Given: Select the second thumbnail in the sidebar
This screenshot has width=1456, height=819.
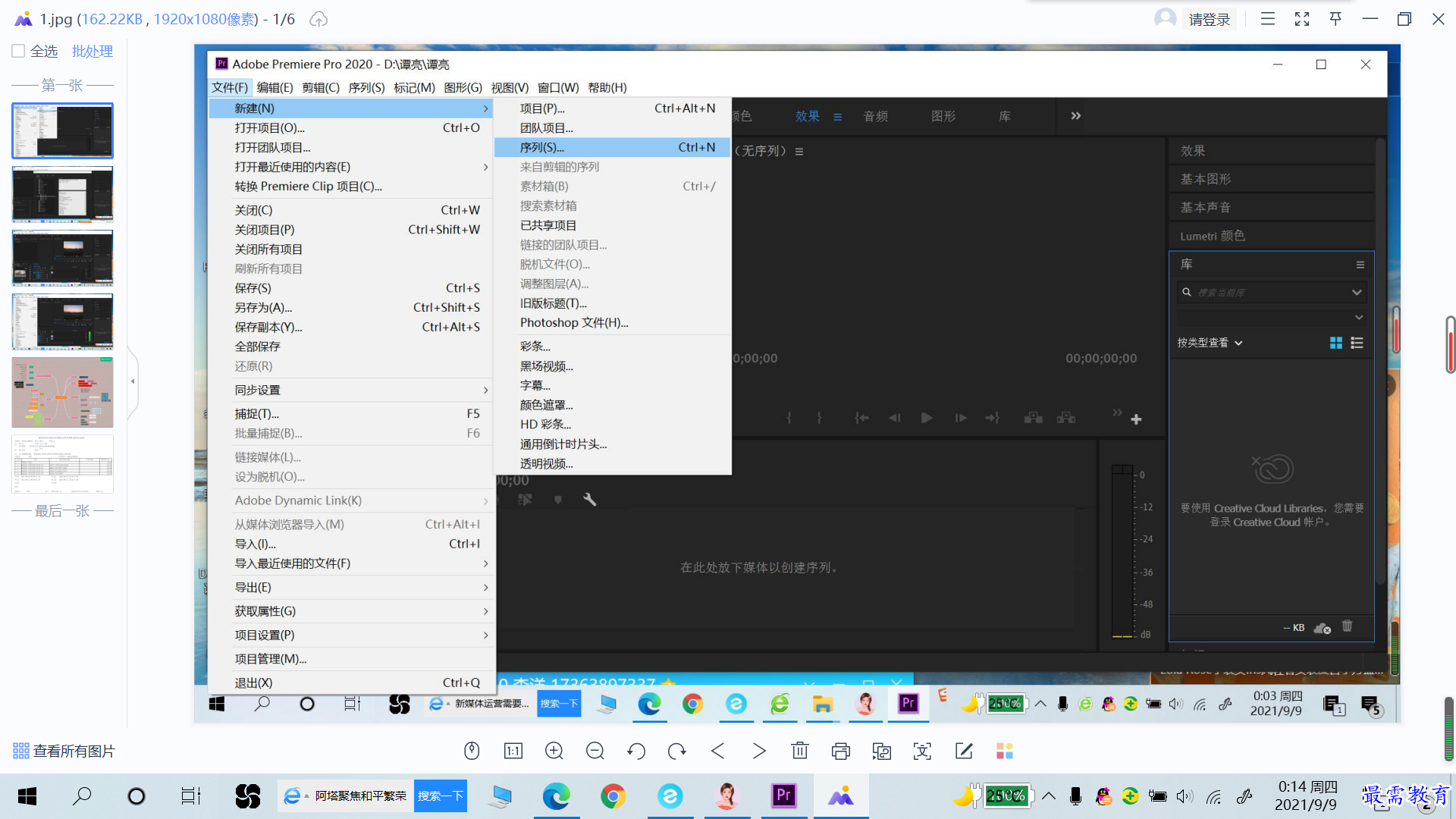Looking at the screenshot, I should coord(62,194).
